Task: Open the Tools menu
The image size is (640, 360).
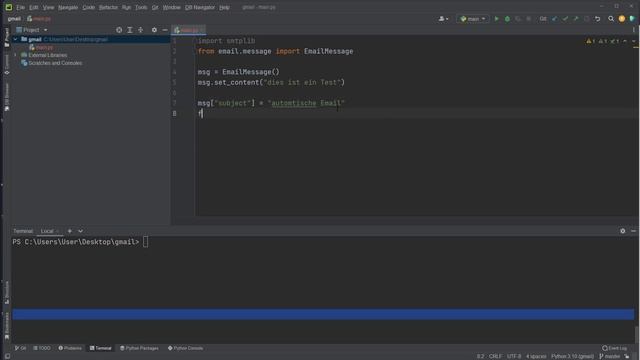Action: 141,7
